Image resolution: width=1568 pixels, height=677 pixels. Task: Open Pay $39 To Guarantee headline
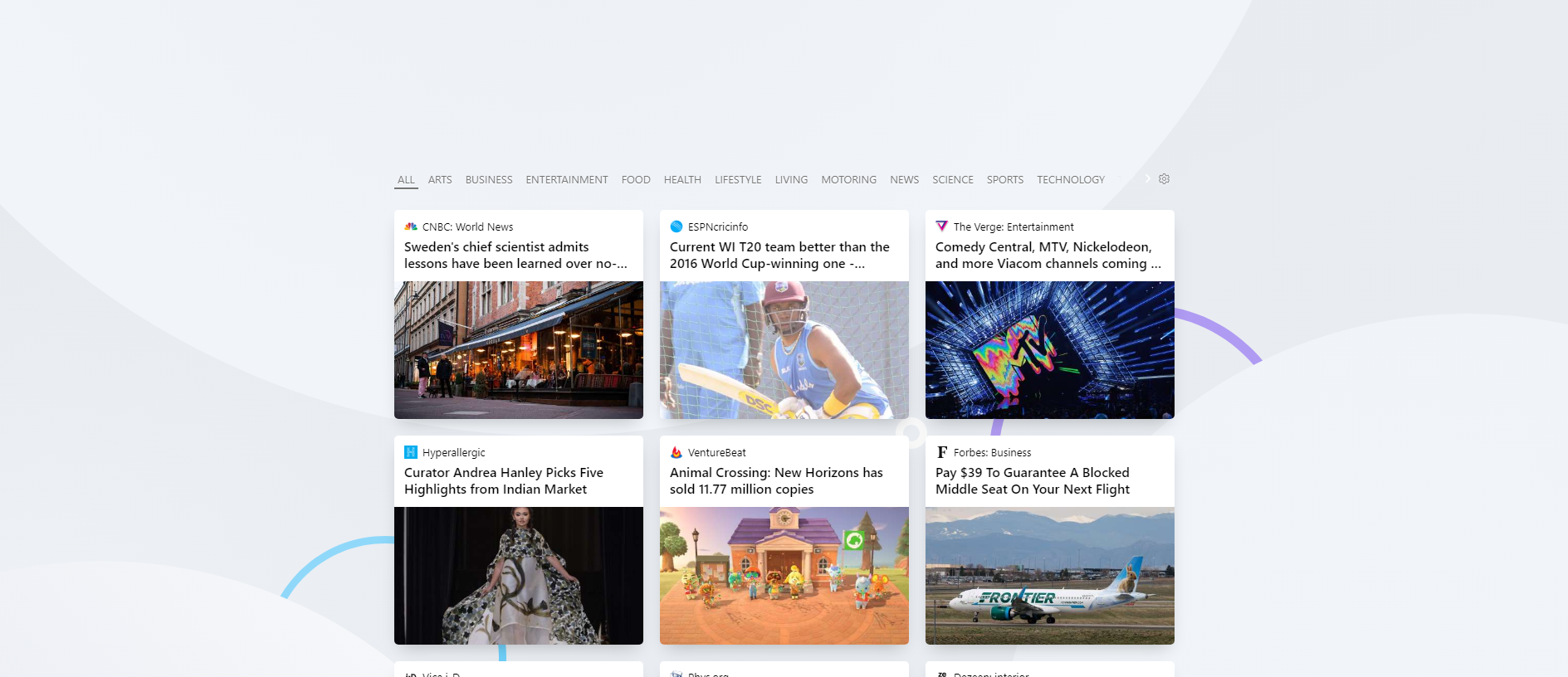[x=1033, y=481]
